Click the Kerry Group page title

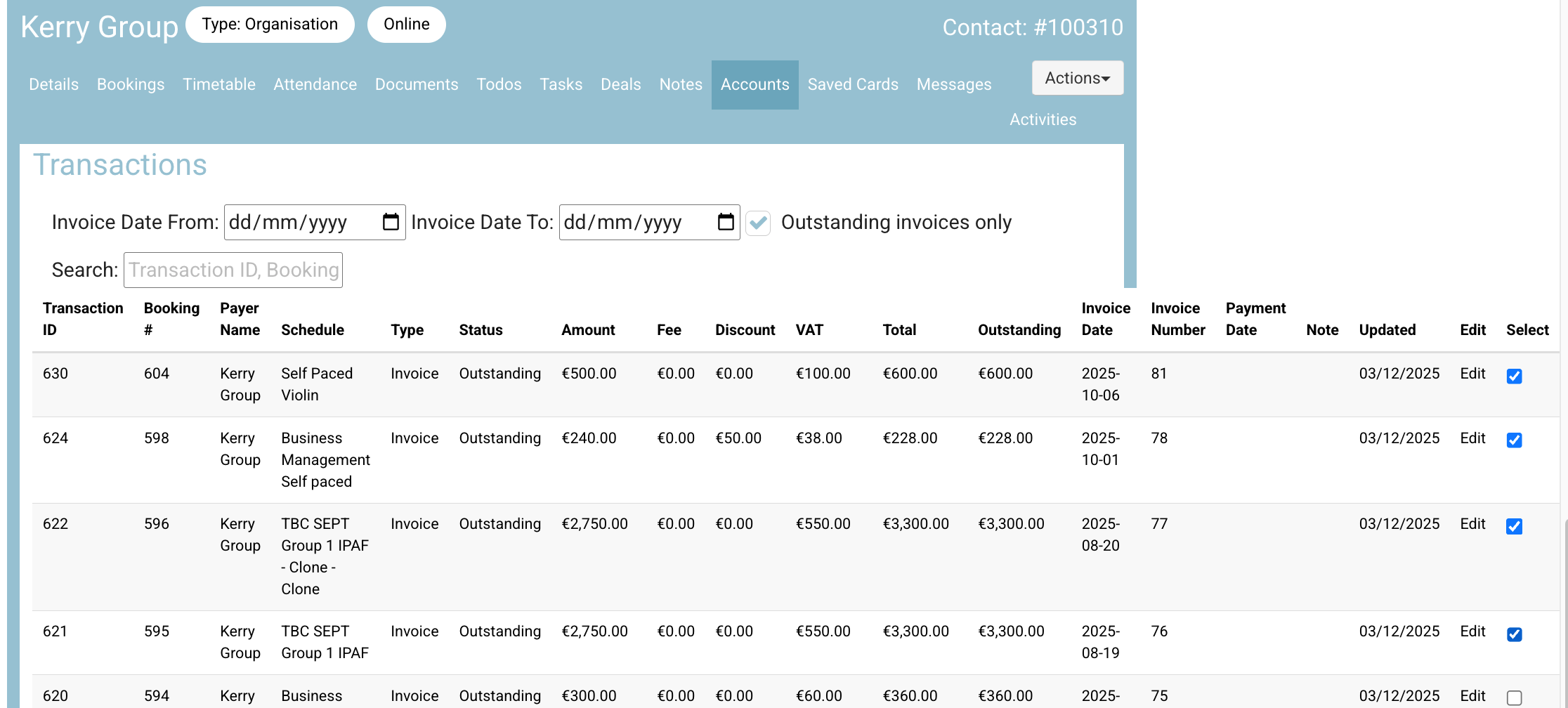click(99, 27)
